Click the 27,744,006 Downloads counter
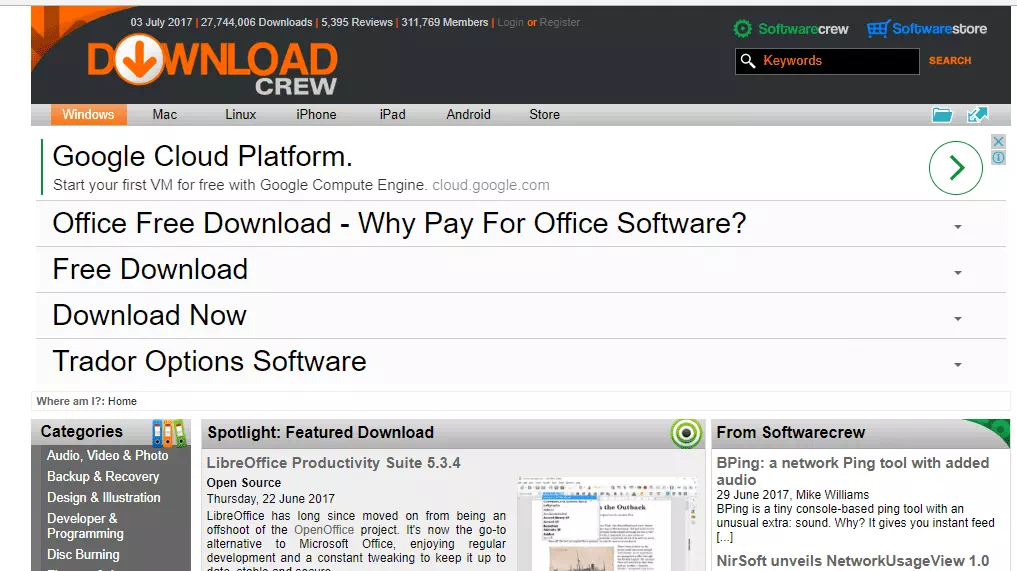 [x=256, y=22]
